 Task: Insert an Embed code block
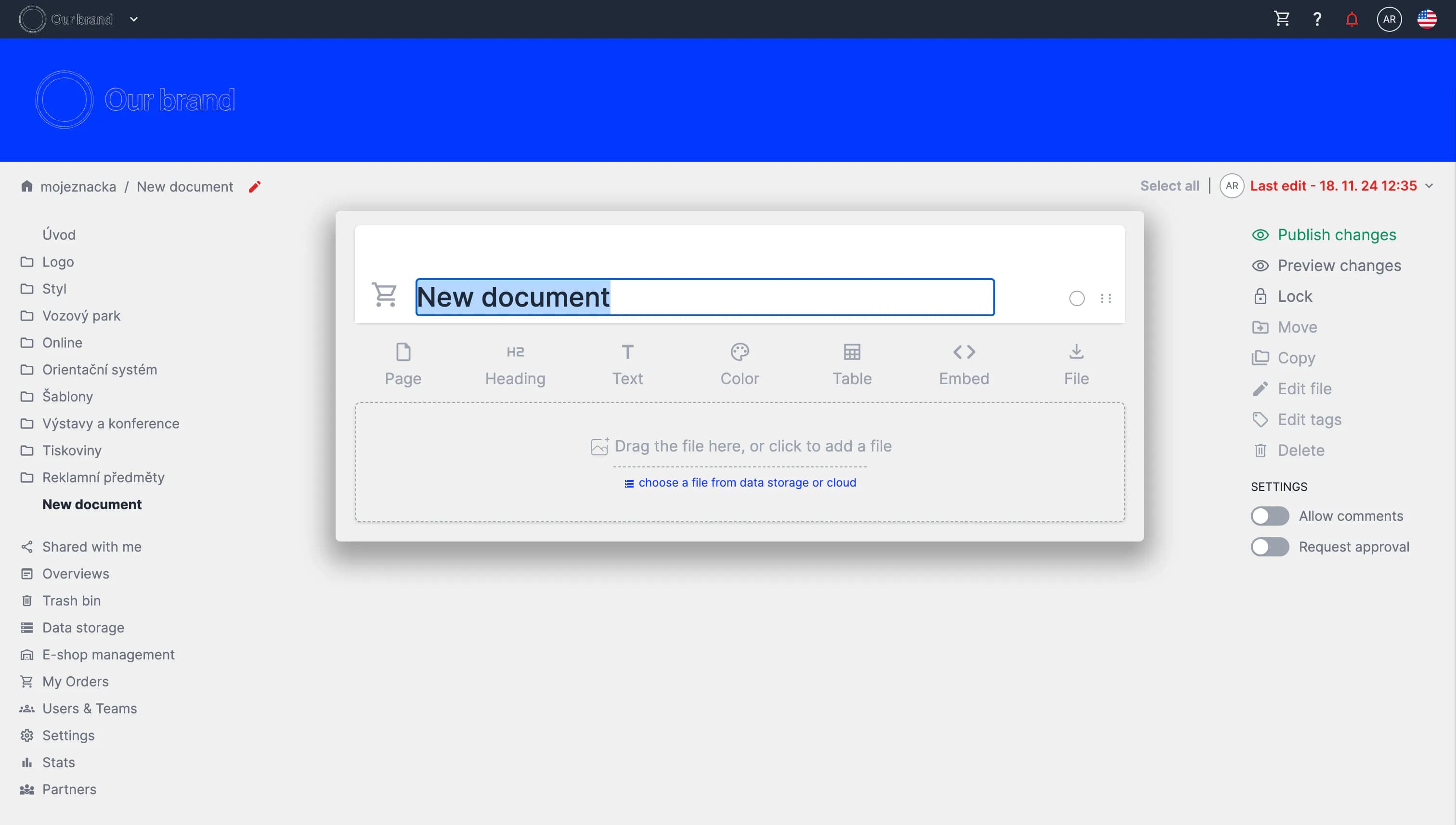(963, 364)
